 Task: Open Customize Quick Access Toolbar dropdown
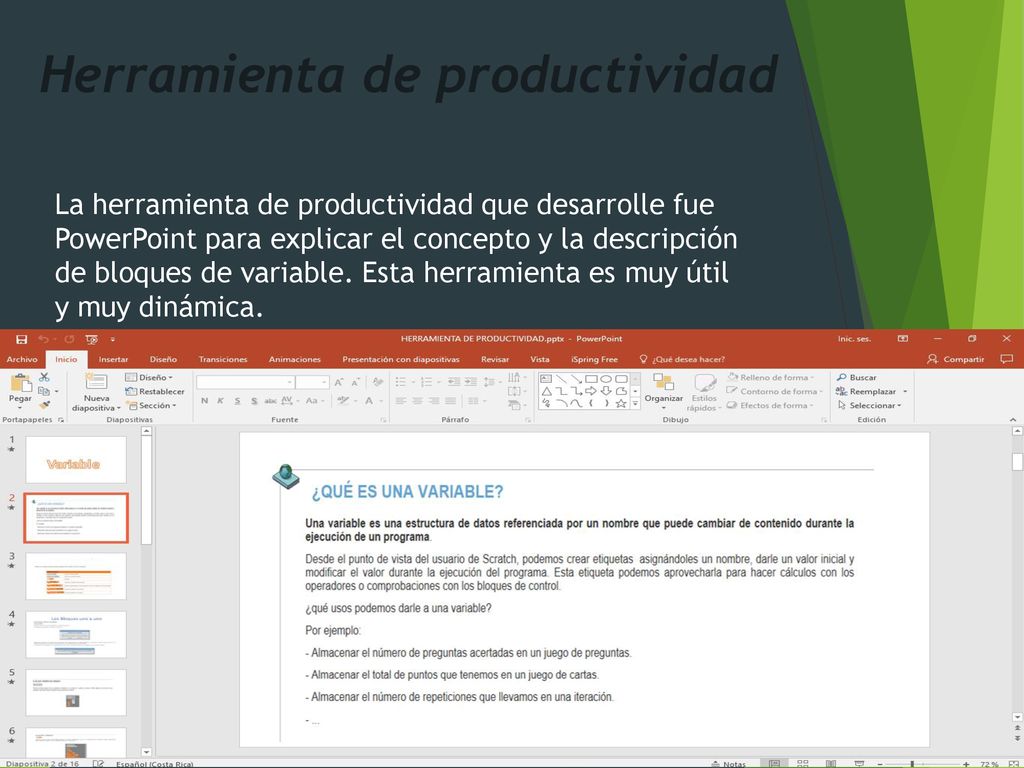[112, 339]
